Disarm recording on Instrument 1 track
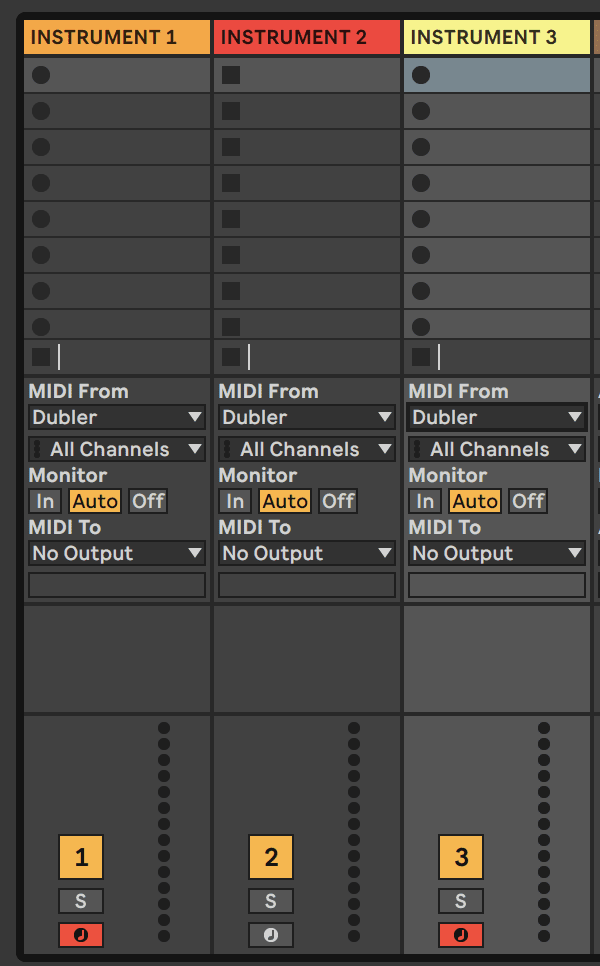This screenshot has height=966, width=600. [x=81, y=935]
